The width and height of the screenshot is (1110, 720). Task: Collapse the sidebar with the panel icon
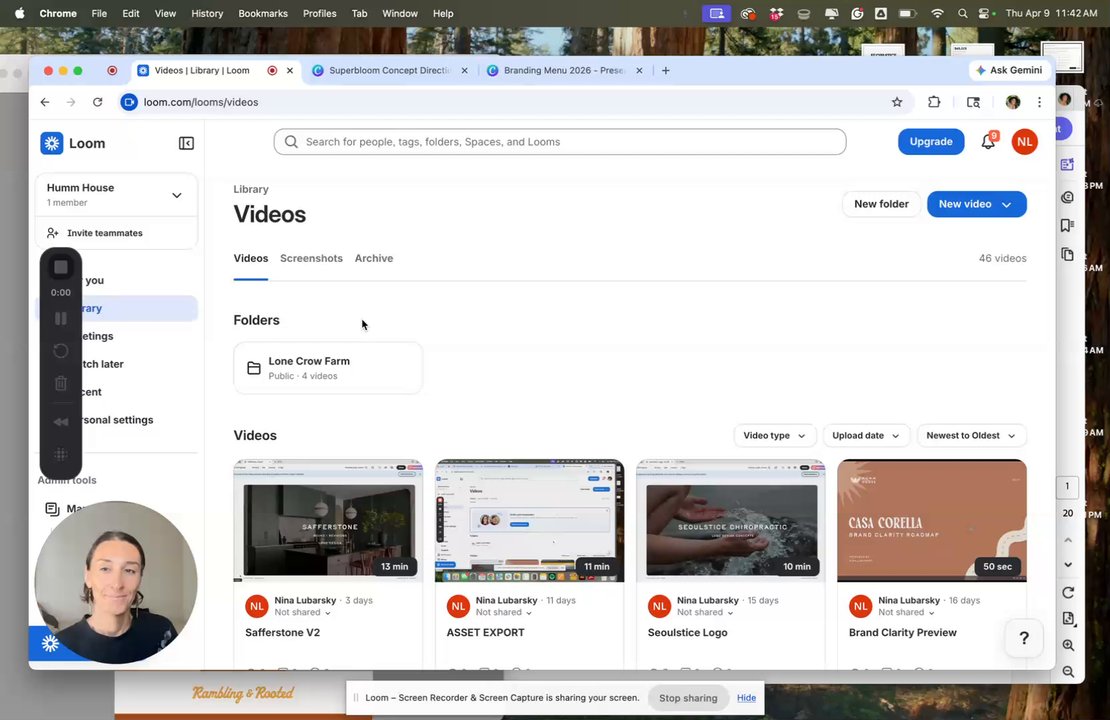[x=186, y=143]
